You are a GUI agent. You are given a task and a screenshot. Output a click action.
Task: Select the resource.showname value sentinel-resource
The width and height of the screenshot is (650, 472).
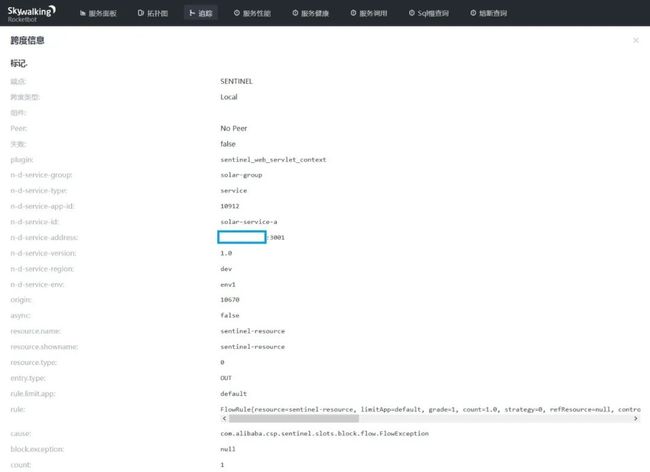252,346
